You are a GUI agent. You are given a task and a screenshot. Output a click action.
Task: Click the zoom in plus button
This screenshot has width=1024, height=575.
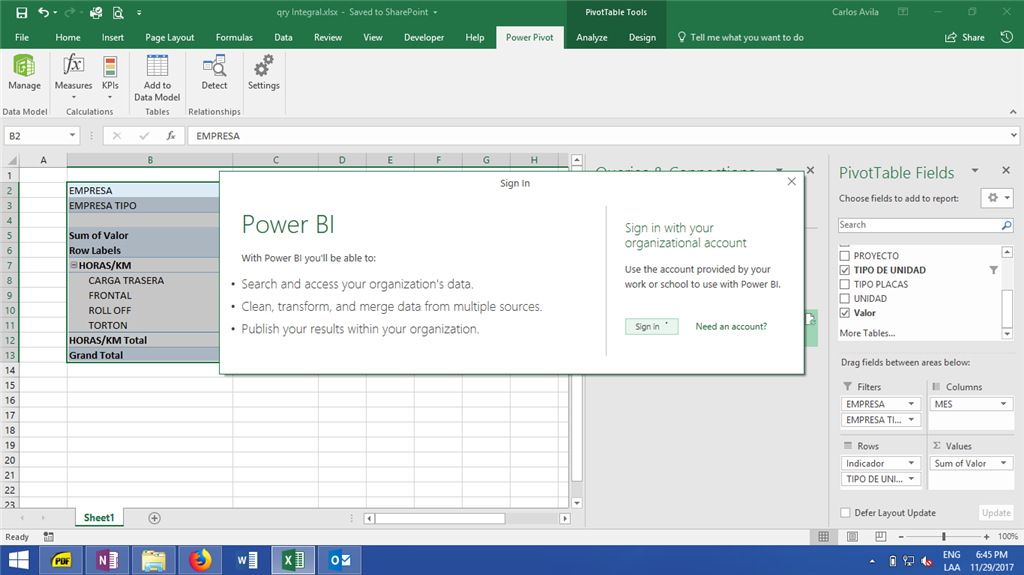(x=986, y=536)
